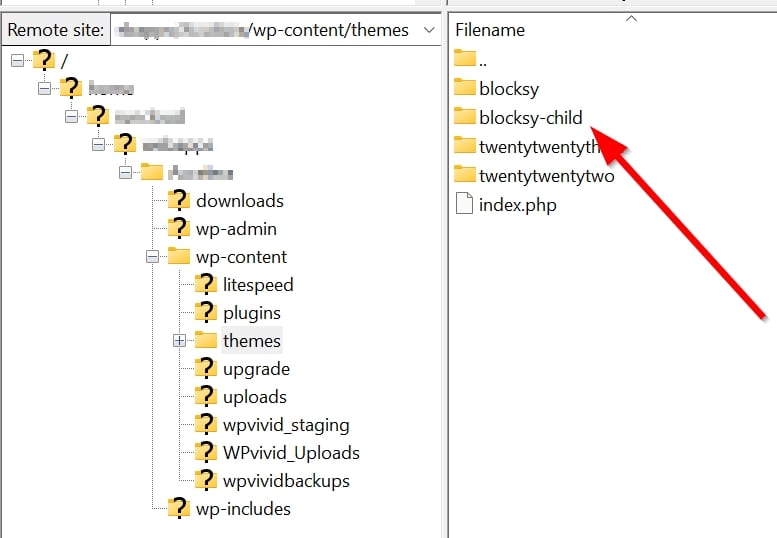
Task: Collapse the root '/' tree node
Action: pos(18,61)
